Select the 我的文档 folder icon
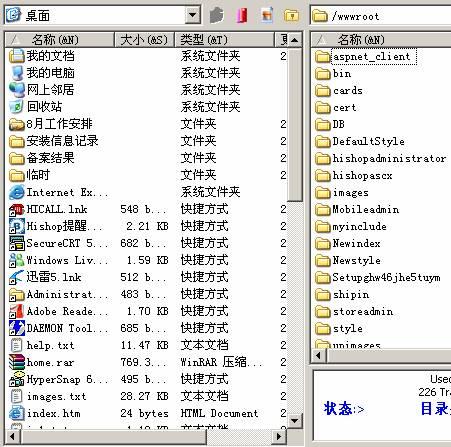Screen dimensions: 451x447 tap(16, 56)
